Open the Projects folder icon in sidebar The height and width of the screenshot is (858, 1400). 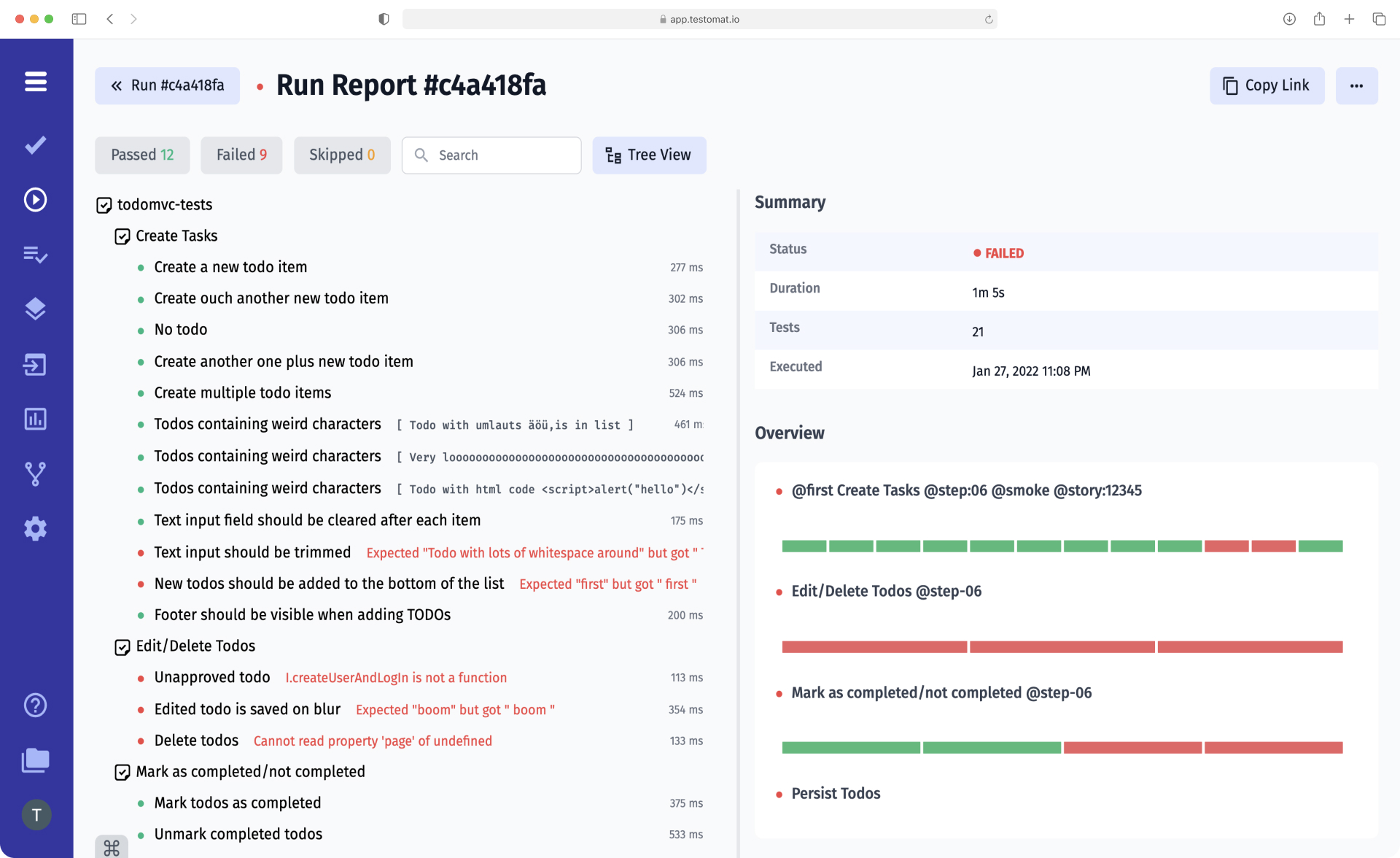35,760
